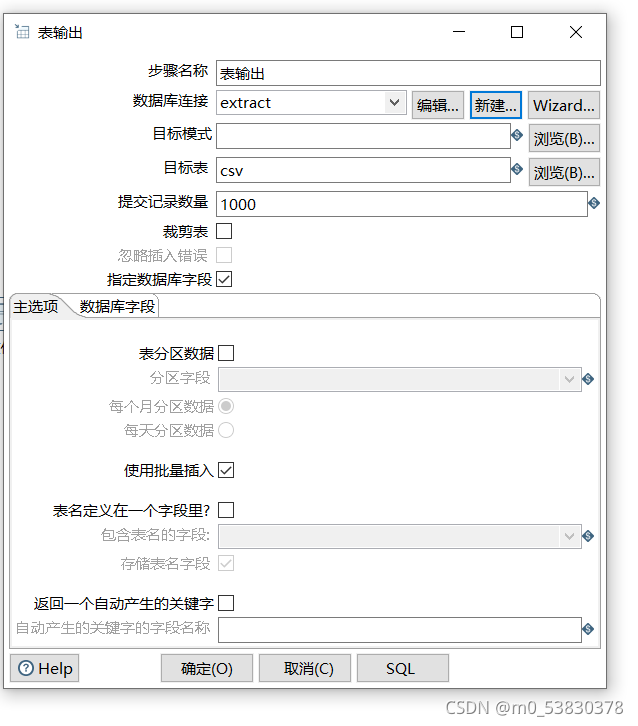
Task: Enable the 表分区数据 checkbox
Action: 226,353
